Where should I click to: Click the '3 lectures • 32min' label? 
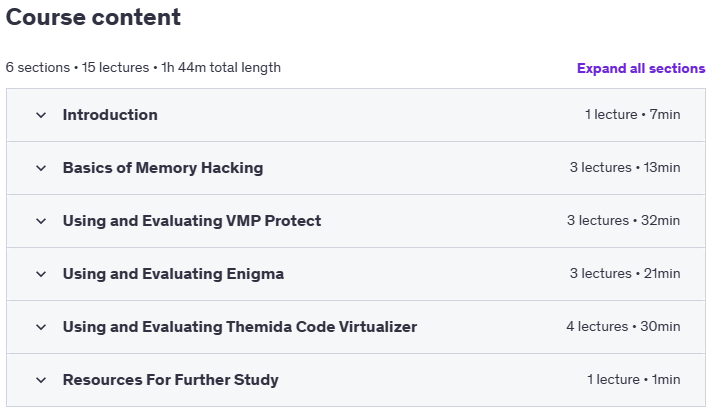pyautogui.click(x=623, y=220)
